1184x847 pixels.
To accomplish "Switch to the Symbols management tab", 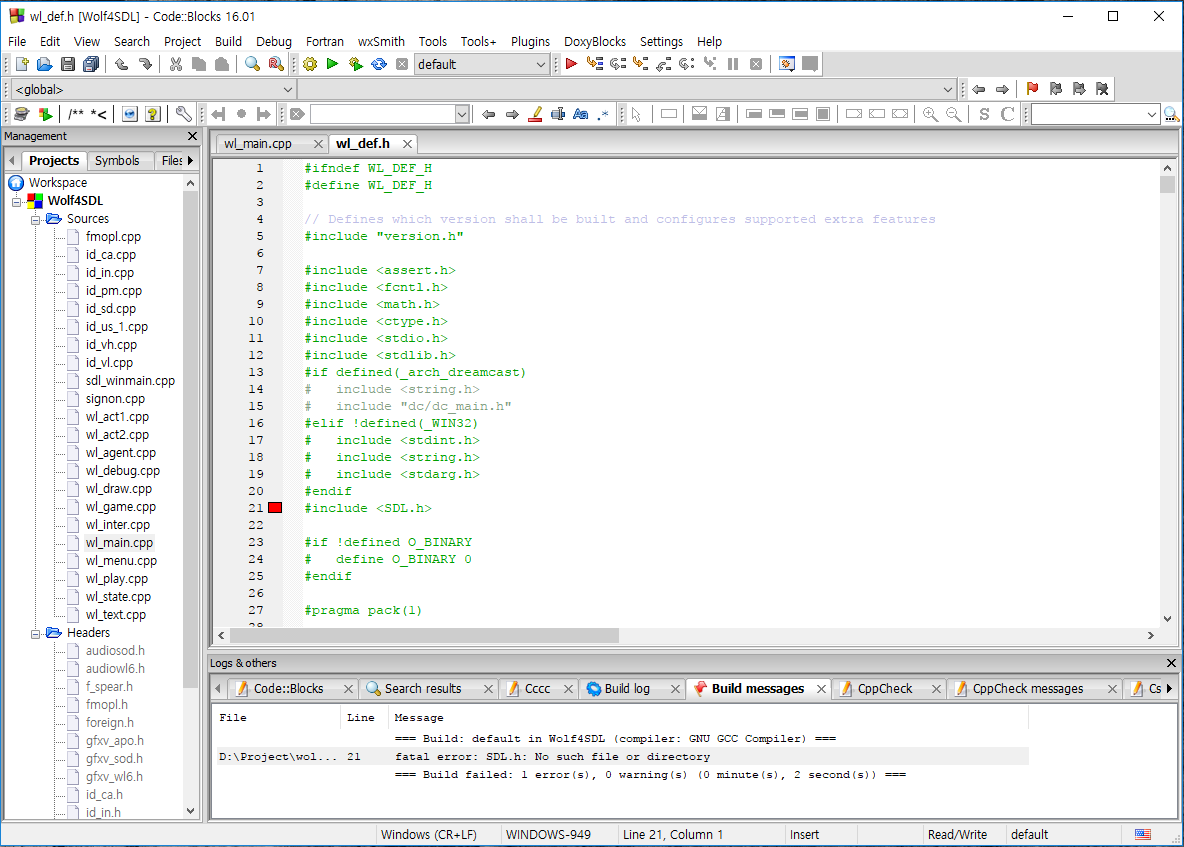I will pos(117,160).
